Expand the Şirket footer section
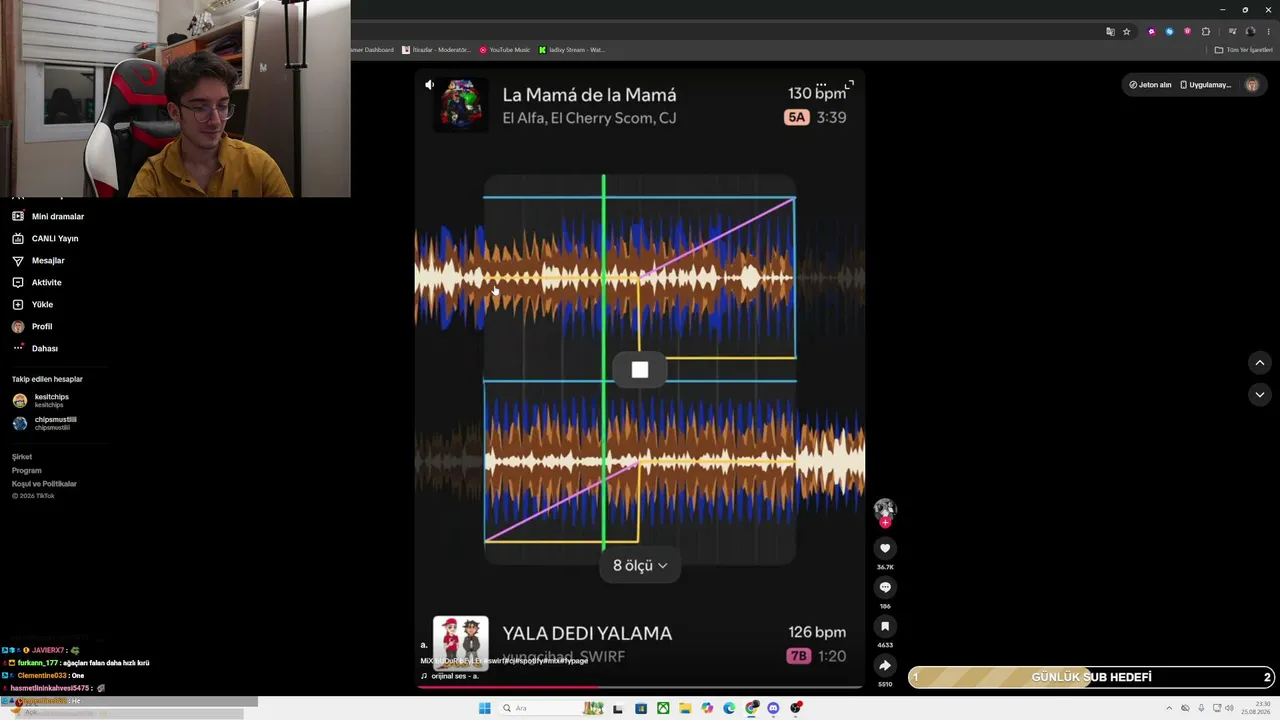1280x720 pixels. (22, 457)
